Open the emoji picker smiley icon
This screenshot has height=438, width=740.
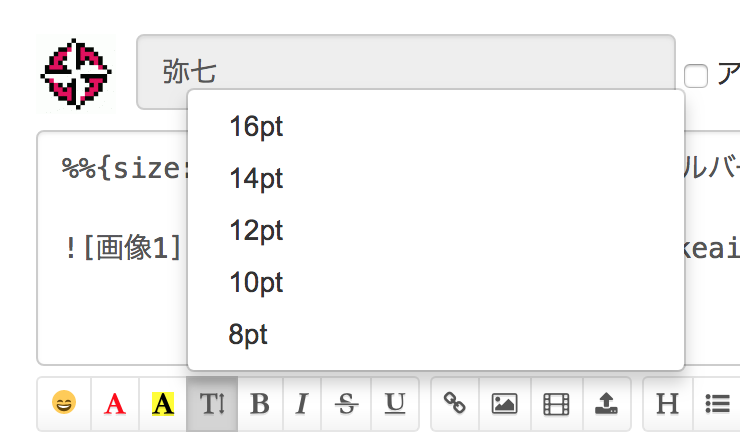tap(64, 404)
